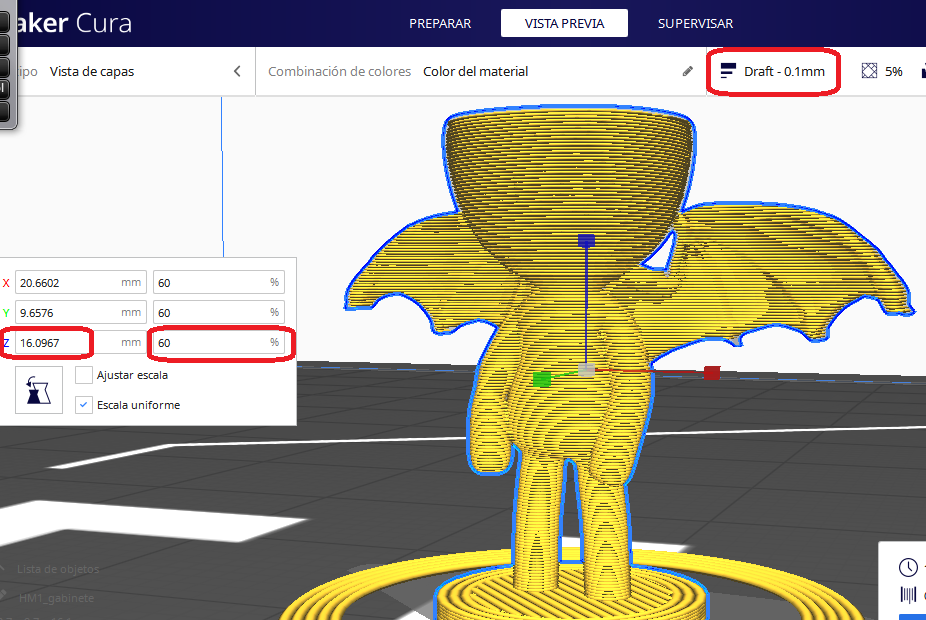Select the VISTA PREVIA tab
Screen dimensions: 926x620
564,23
